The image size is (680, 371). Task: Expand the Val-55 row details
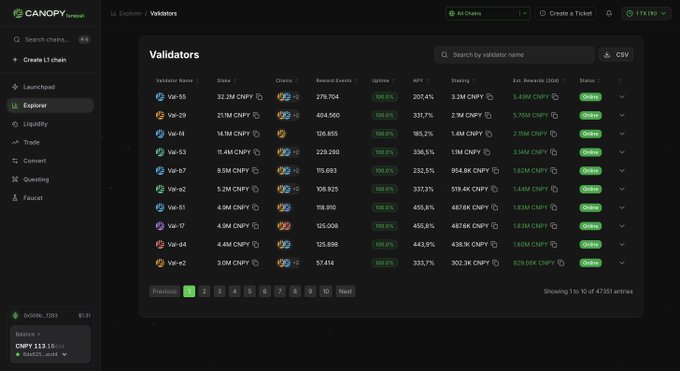[x=622, y=97]
